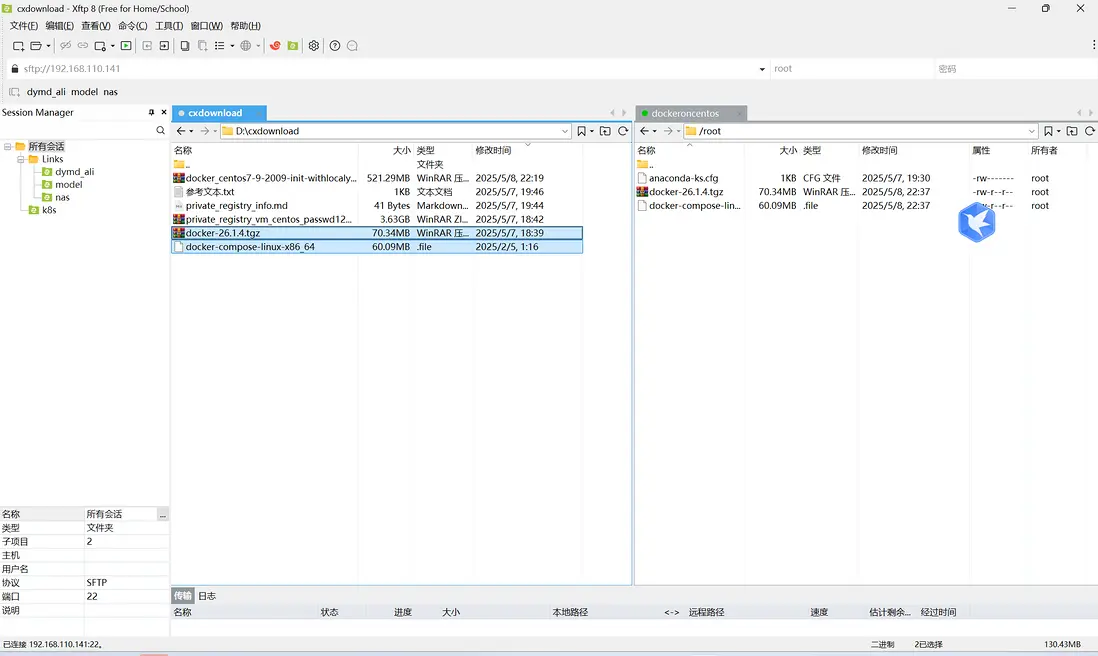The image size is (1098, 656).
Task: Collapse the 所有会话 tree node
Action: point(7,147)
